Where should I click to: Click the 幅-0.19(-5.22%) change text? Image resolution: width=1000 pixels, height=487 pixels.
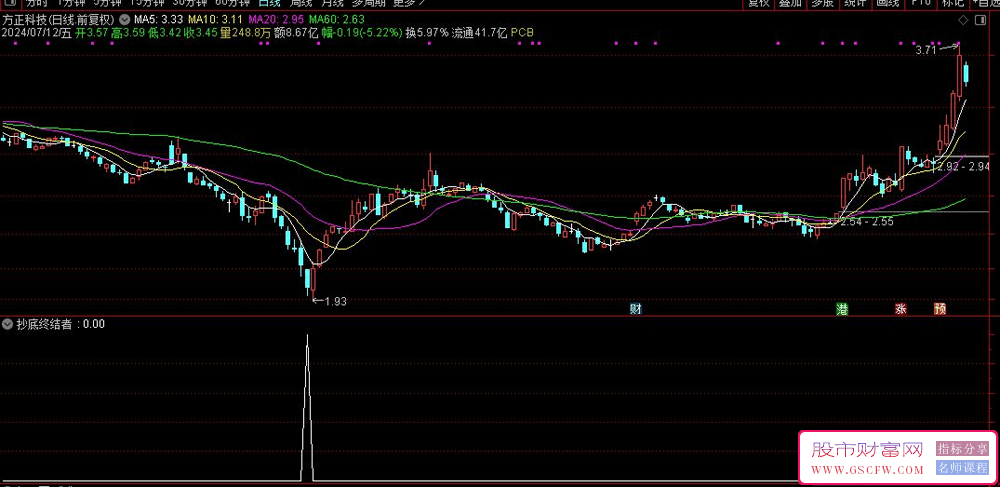[x=362, y=32]
